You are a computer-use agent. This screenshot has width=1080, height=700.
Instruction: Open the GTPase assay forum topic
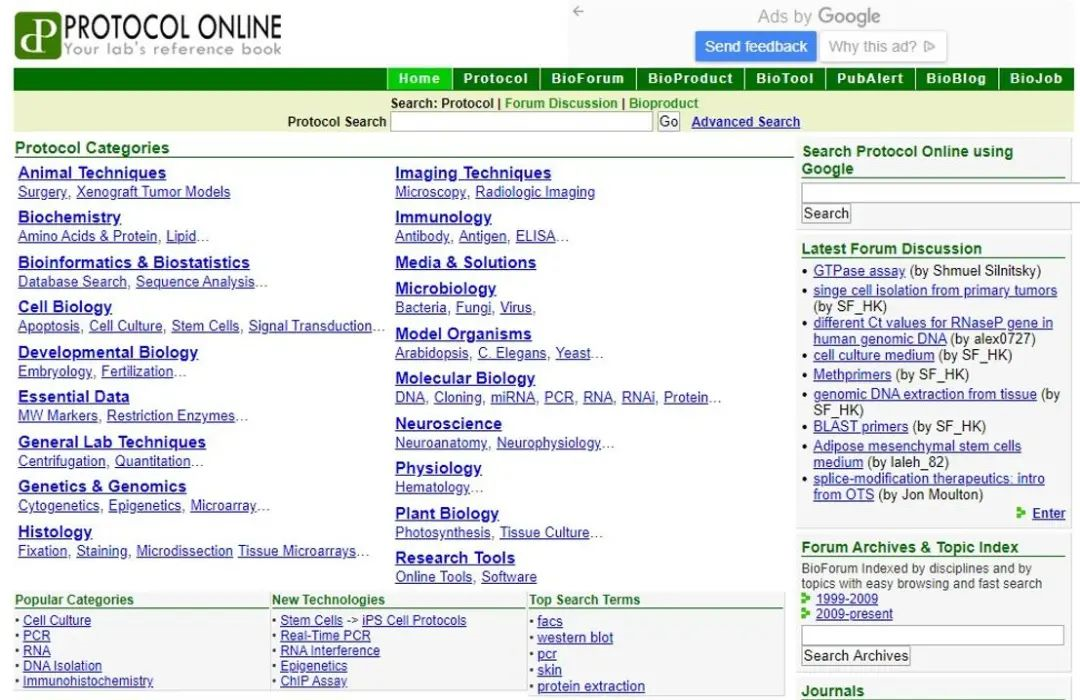click(859, 271)
